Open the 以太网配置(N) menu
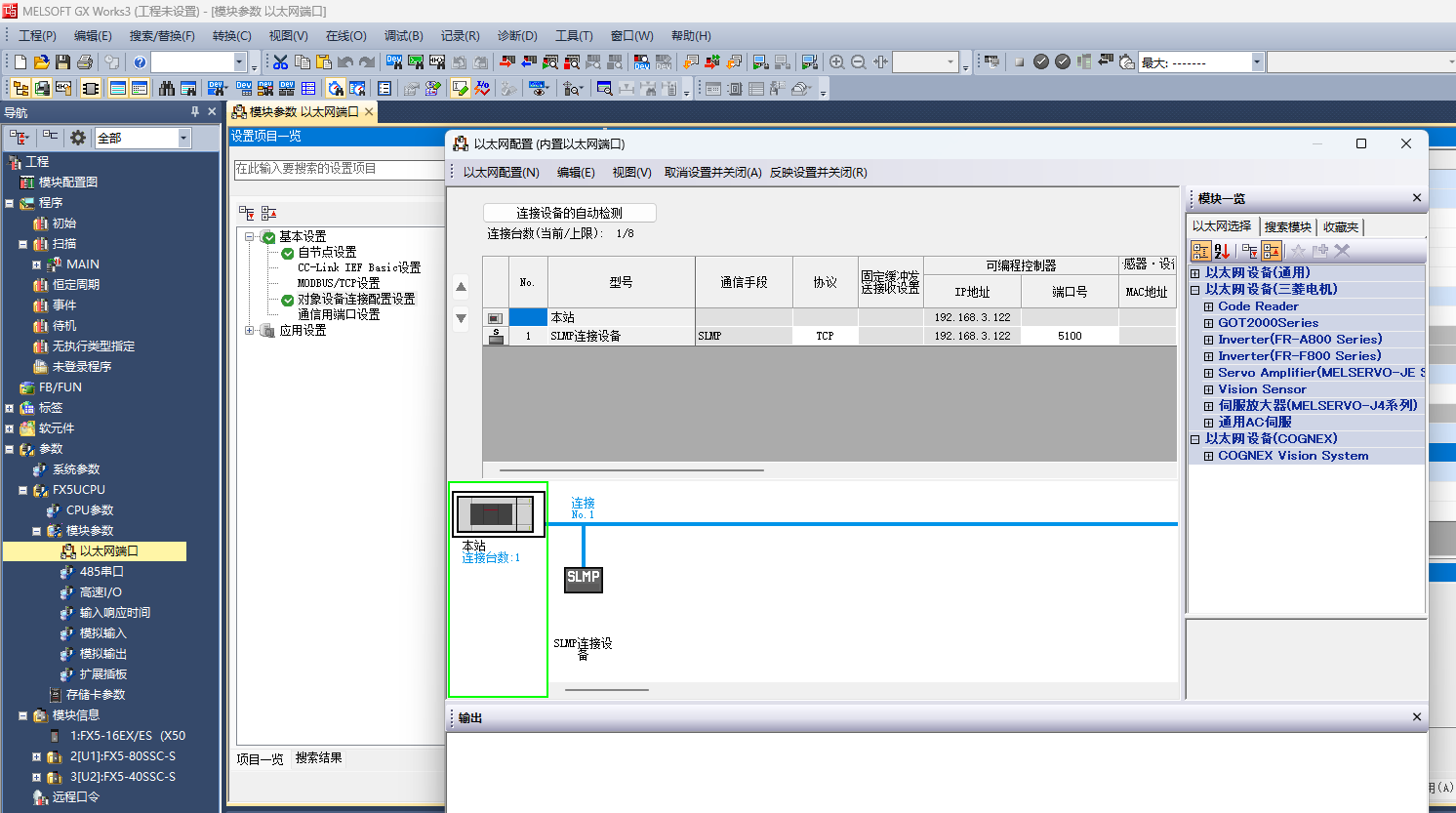1456x813 pixels. (x=501, y=173)
